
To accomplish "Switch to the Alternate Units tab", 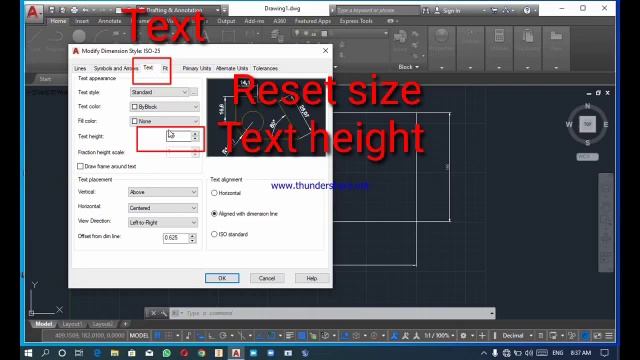I will pos(232,68).
